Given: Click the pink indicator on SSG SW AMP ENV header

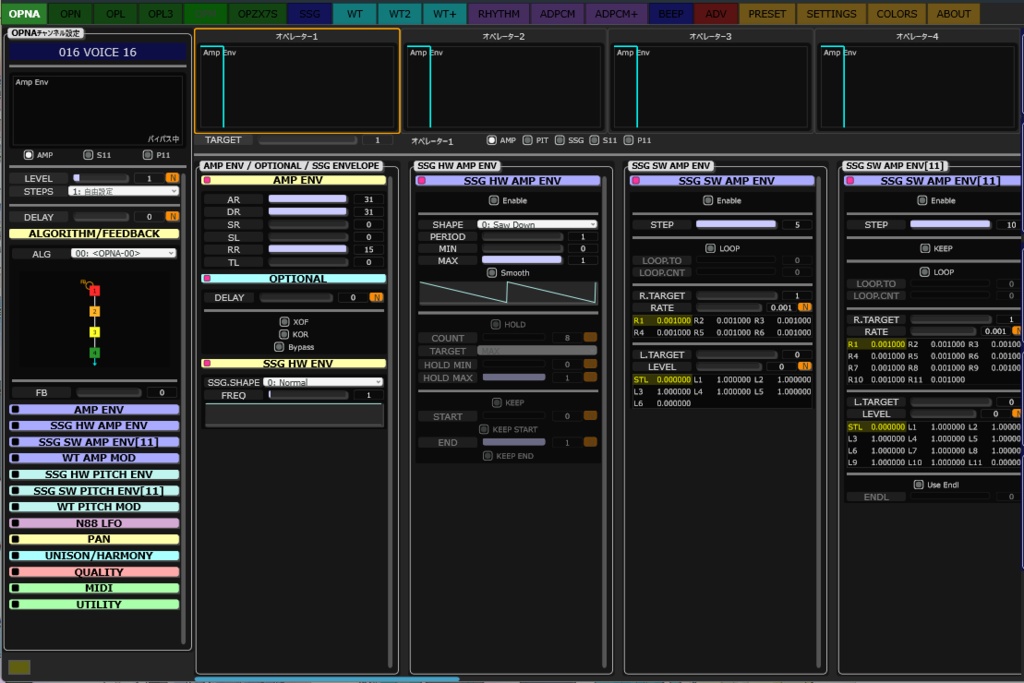Looking at the screenshot, I should point(635,181).
